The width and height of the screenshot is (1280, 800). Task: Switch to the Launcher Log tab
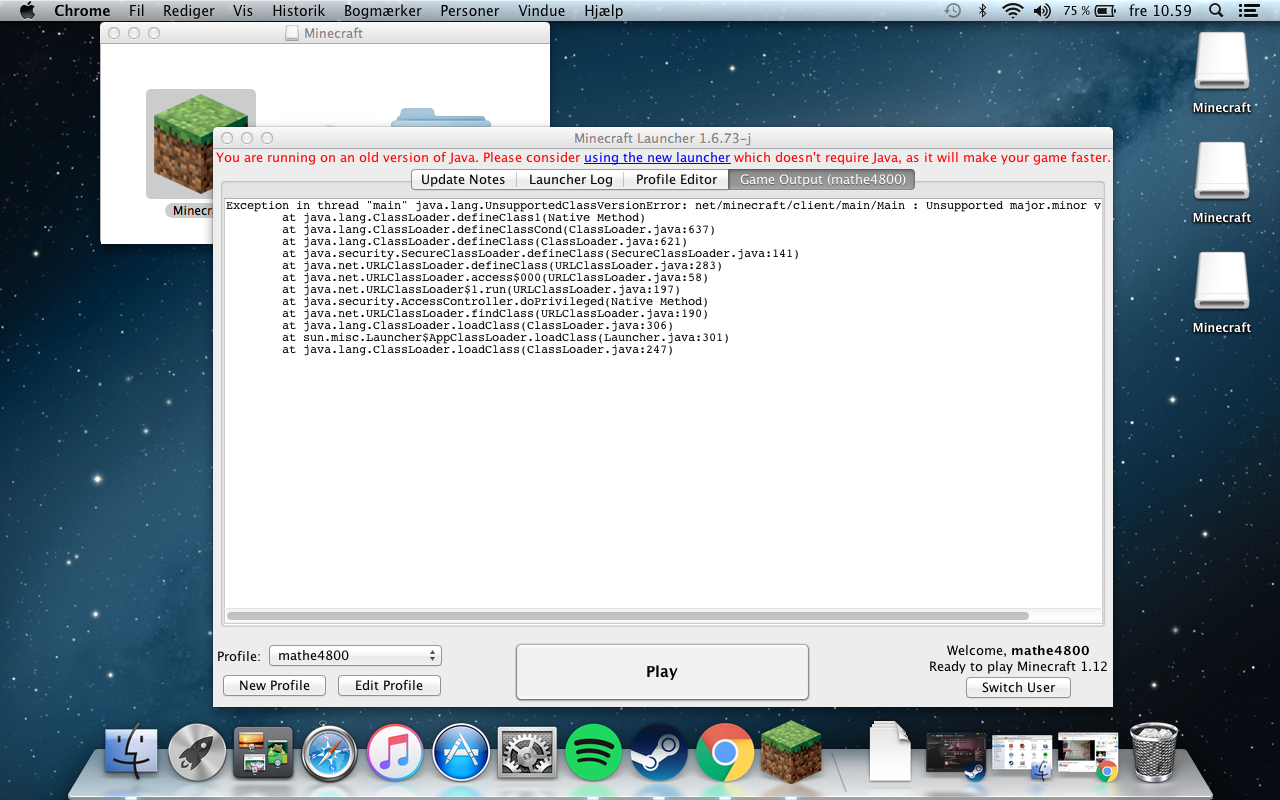(570, 179)
